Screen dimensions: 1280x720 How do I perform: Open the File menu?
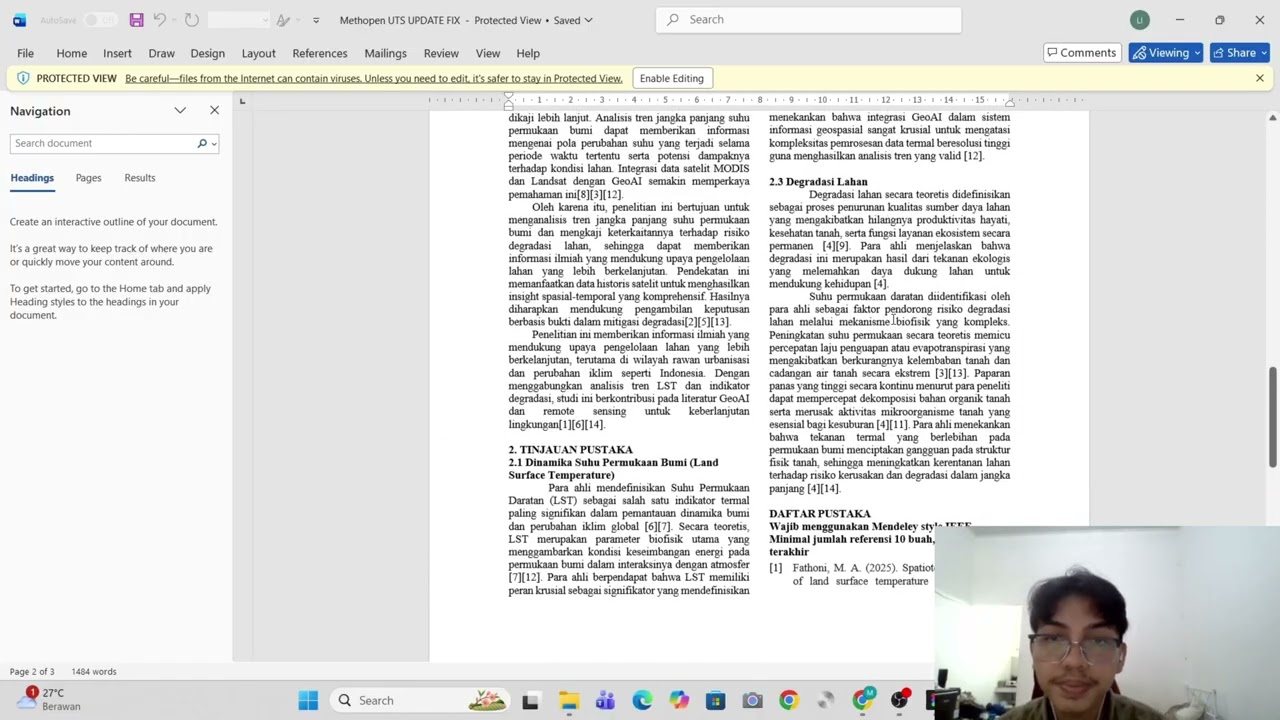pyautogui.click(x=25, y=53)
